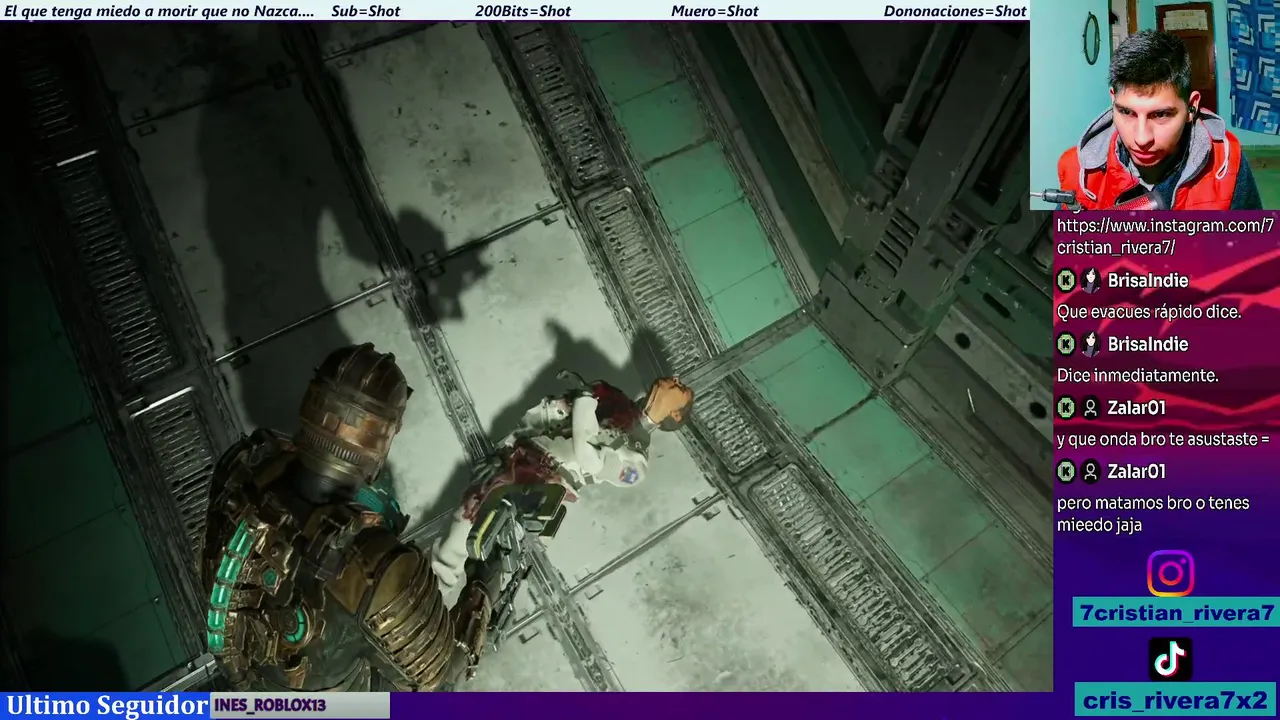1280x720 pixels.
Task: Click person icon next to Zalar01's 'y que onda' message
Action: [x=1091, y=407]
